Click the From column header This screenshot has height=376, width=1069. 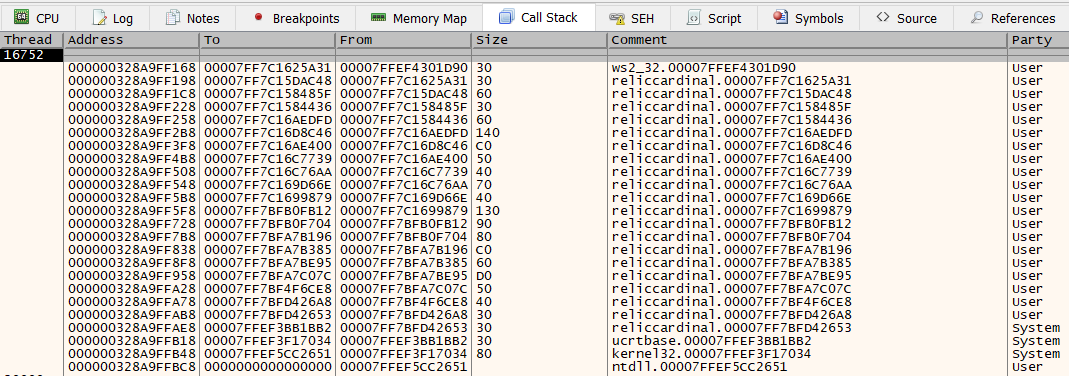pyautogui.click(x=404, y=40)
